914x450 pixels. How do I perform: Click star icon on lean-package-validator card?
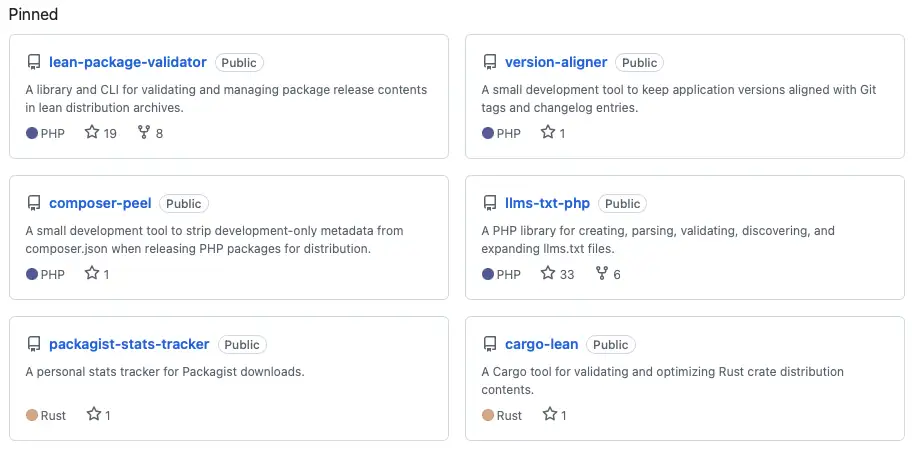[92, 132]
